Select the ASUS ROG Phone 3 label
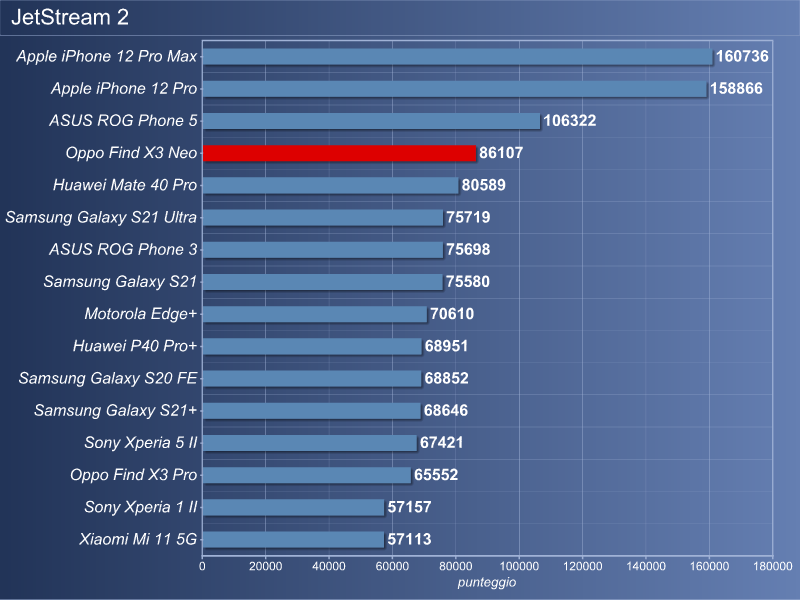This screenshot has height=600, width=800. pos(123,249)
